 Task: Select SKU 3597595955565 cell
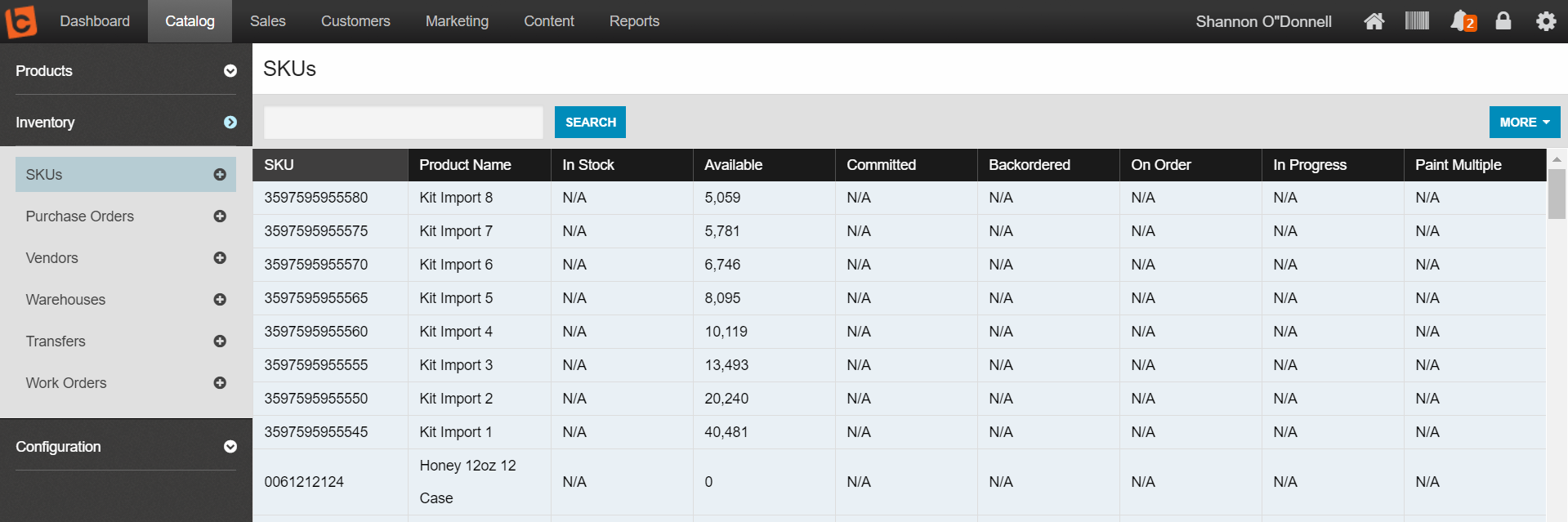[330, 298]
